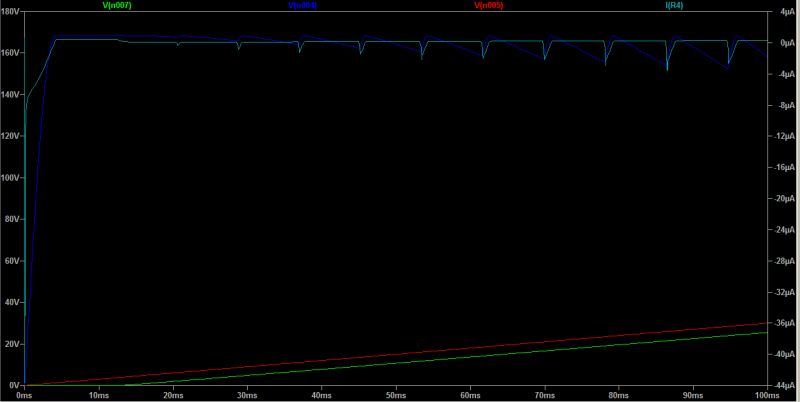Click the 180V left axis label

11,11
